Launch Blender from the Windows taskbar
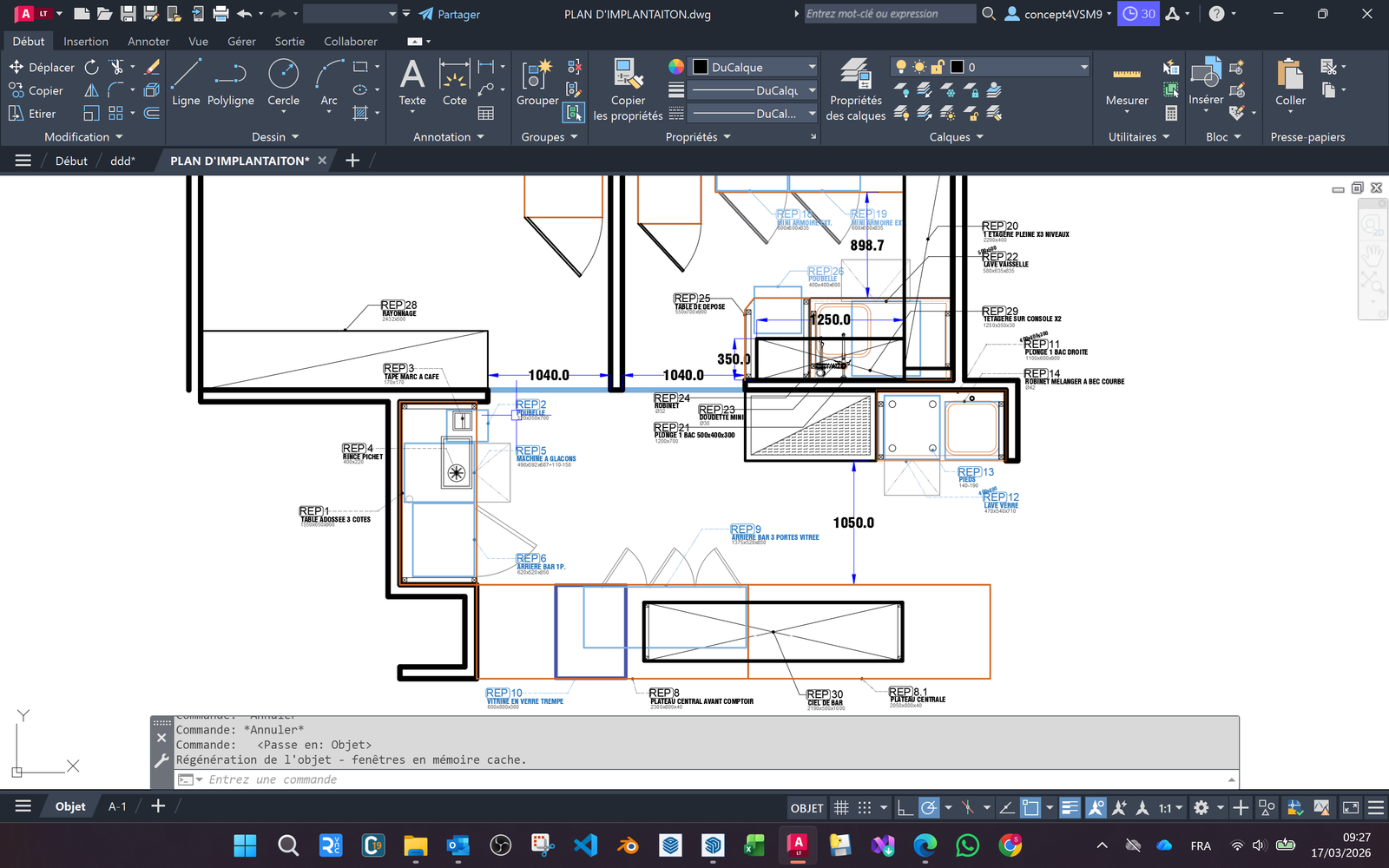Screen dimensions: 1389x868 pyautogui.click(x=628, y=845)
